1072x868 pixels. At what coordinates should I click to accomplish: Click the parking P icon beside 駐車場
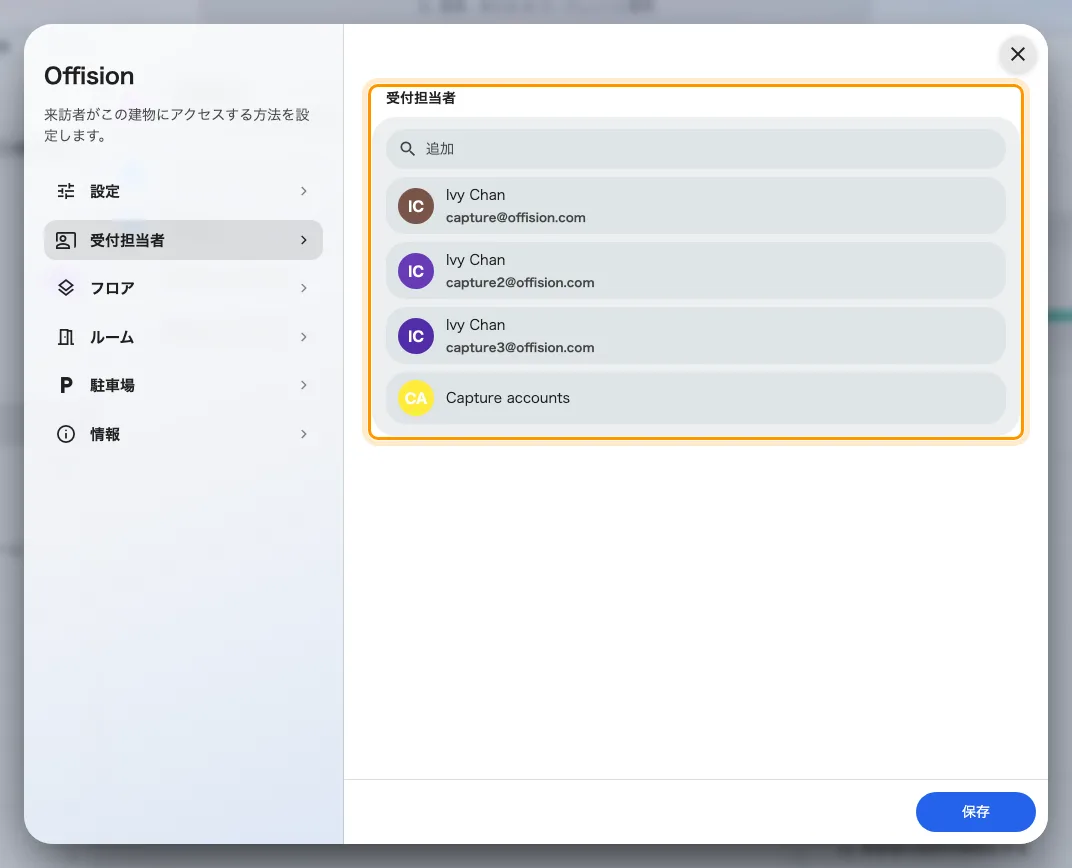66,385
